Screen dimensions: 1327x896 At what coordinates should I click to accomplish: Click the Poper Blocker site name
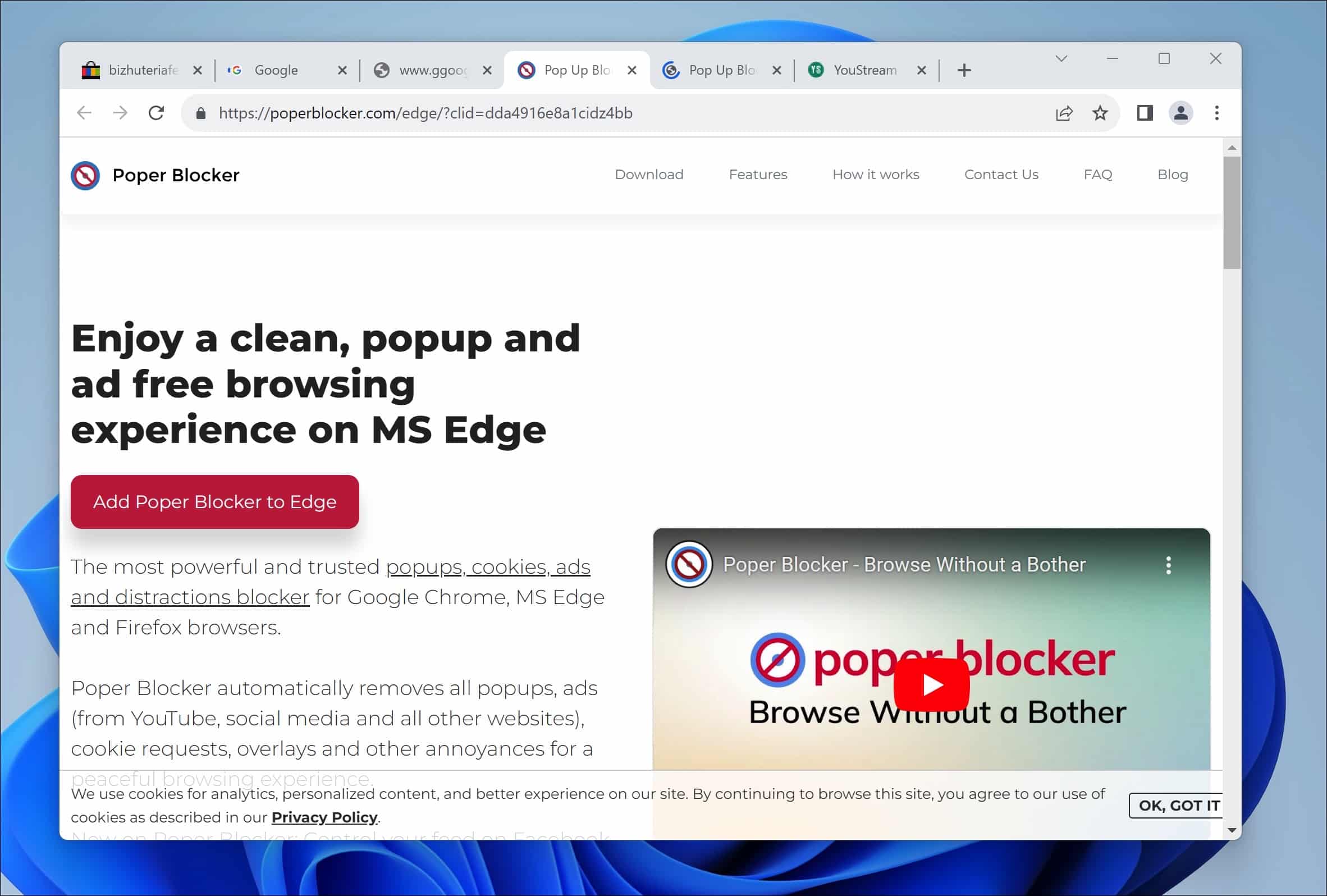[x=176, y=175]
